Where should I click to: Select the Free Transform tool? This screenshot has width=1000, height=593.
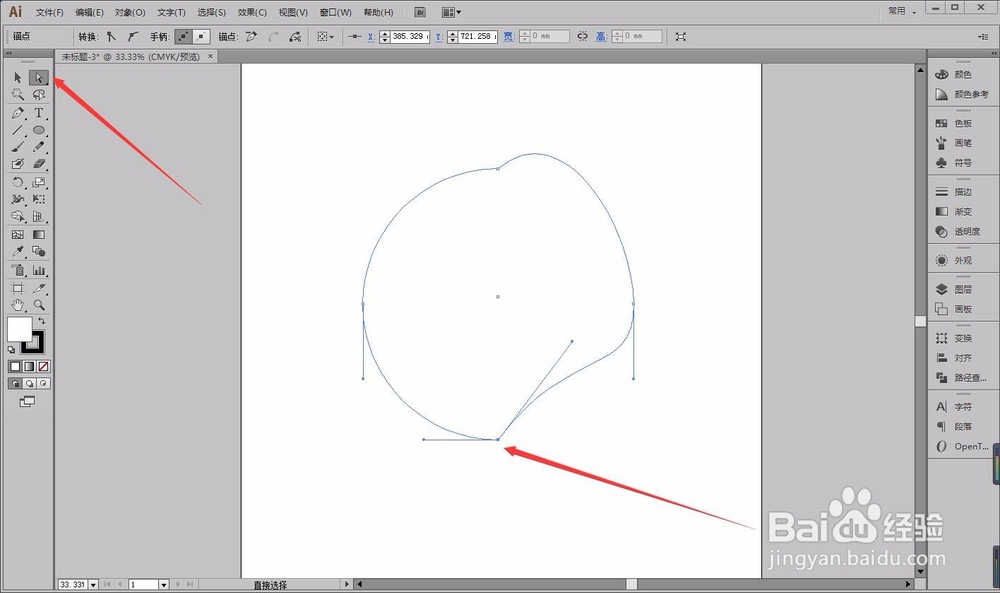click(38, 199)
